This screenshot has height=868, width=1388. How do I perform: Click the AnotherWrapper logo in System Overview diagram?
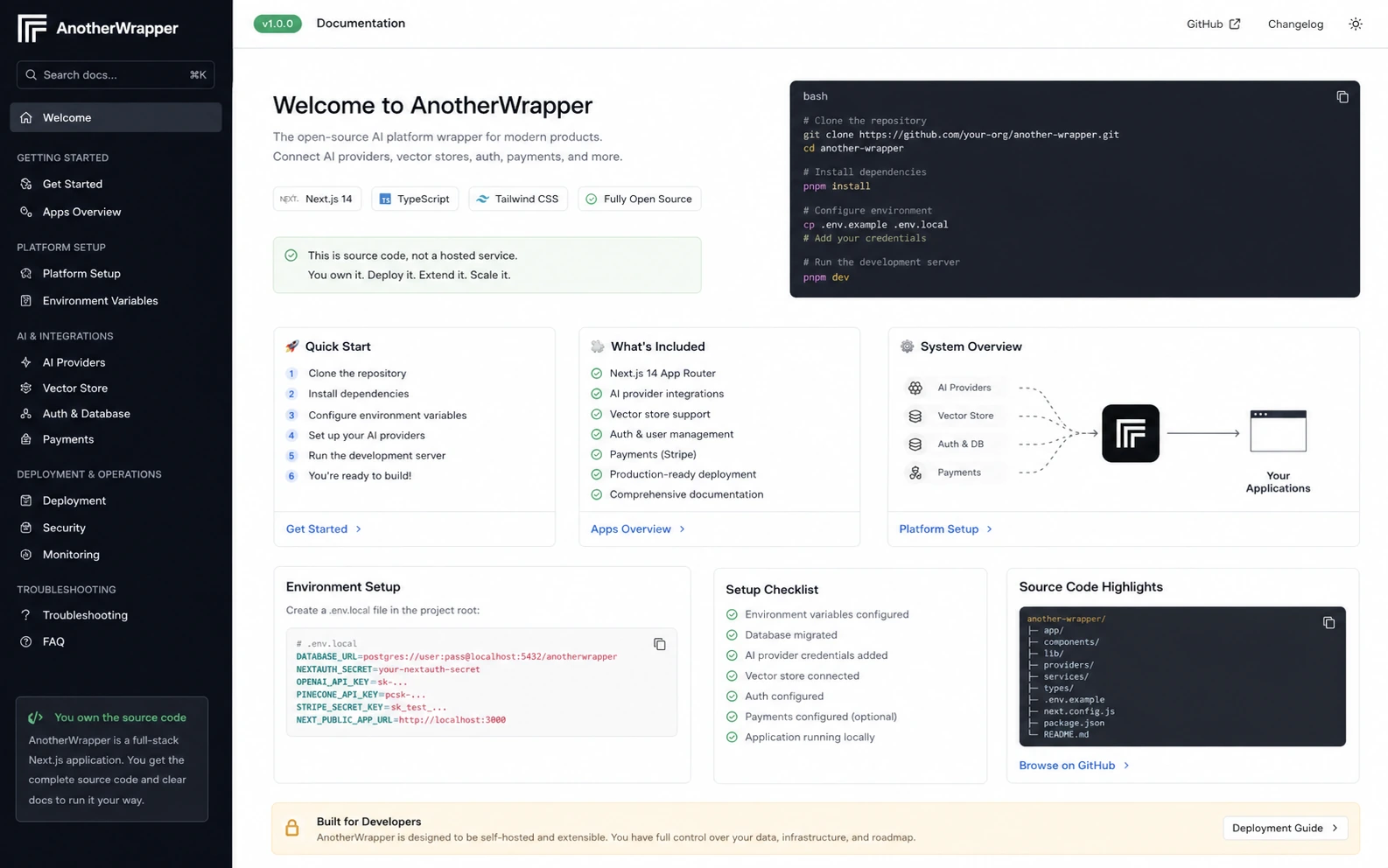coord(1130,433)
